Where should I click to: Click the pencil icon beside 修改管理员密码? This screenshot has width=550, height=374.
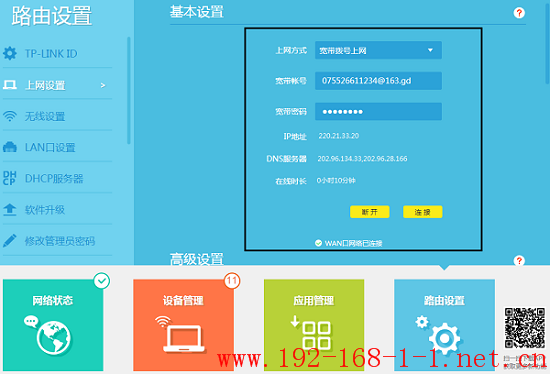point(9,241)
